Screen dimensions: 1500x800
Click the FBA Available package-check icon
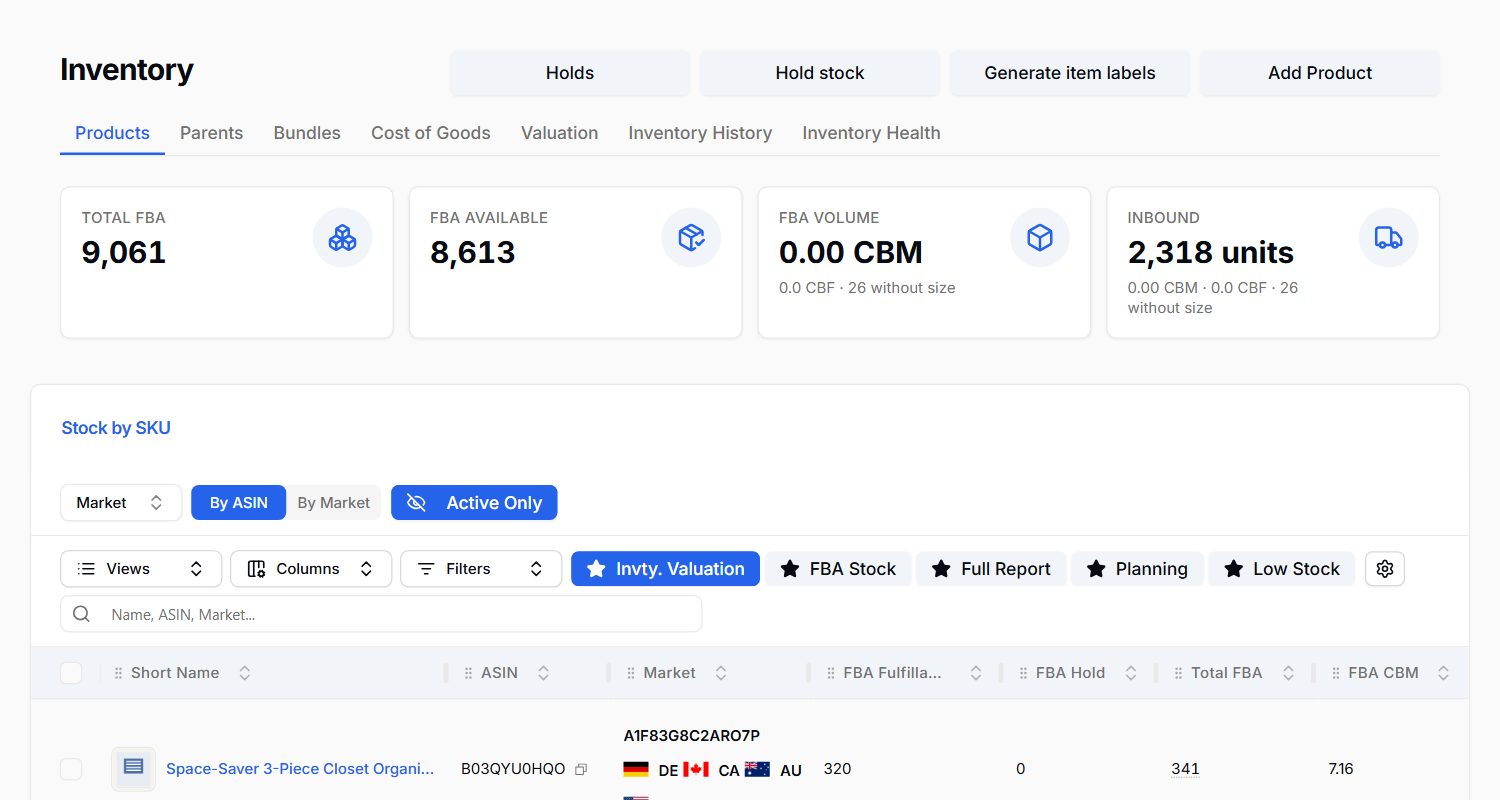pos(691,238)
